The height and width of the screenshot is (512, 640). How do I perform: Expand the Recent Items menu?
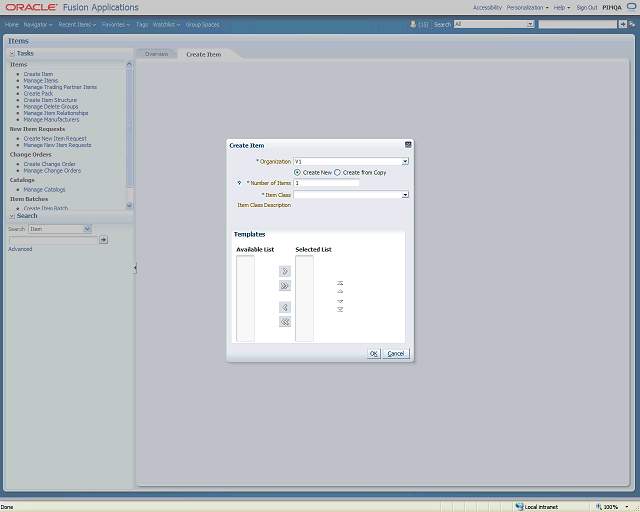pyautogui.click(x=77, y=24)
